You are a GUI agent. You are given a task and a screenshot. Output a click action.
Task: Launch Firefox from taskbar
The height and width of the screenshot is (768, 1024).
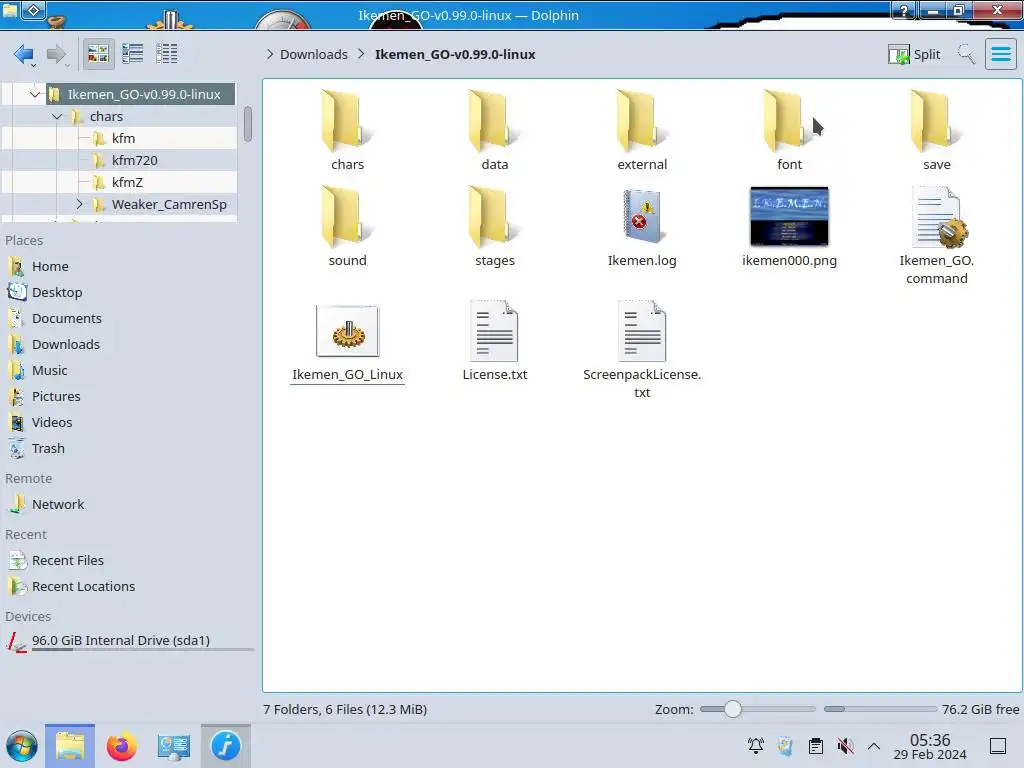click(x=121, y=746)
